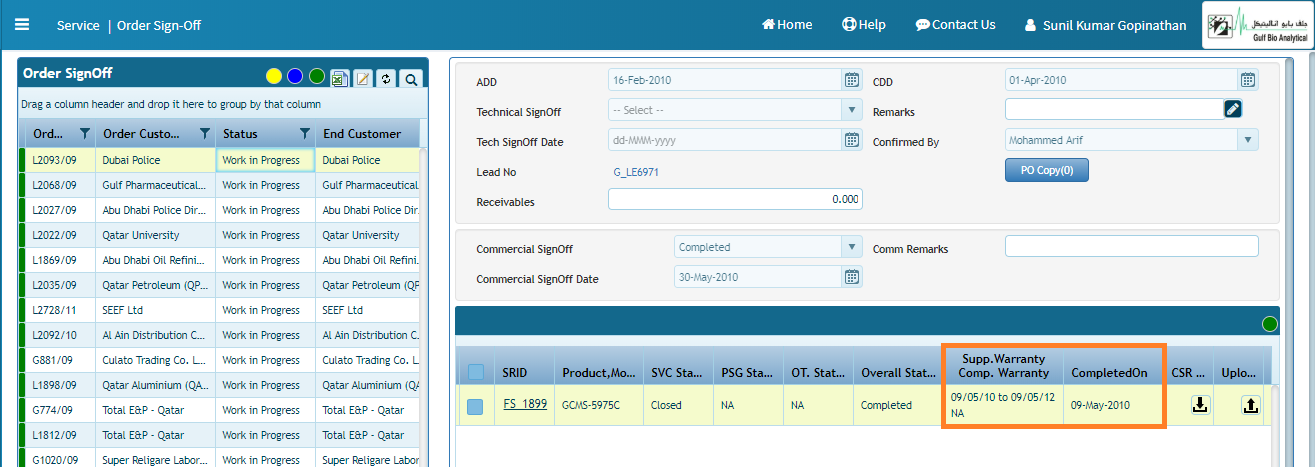Select the green status circle in Order SignOff header
The image size is (1315, 467).
pos(317,77)
